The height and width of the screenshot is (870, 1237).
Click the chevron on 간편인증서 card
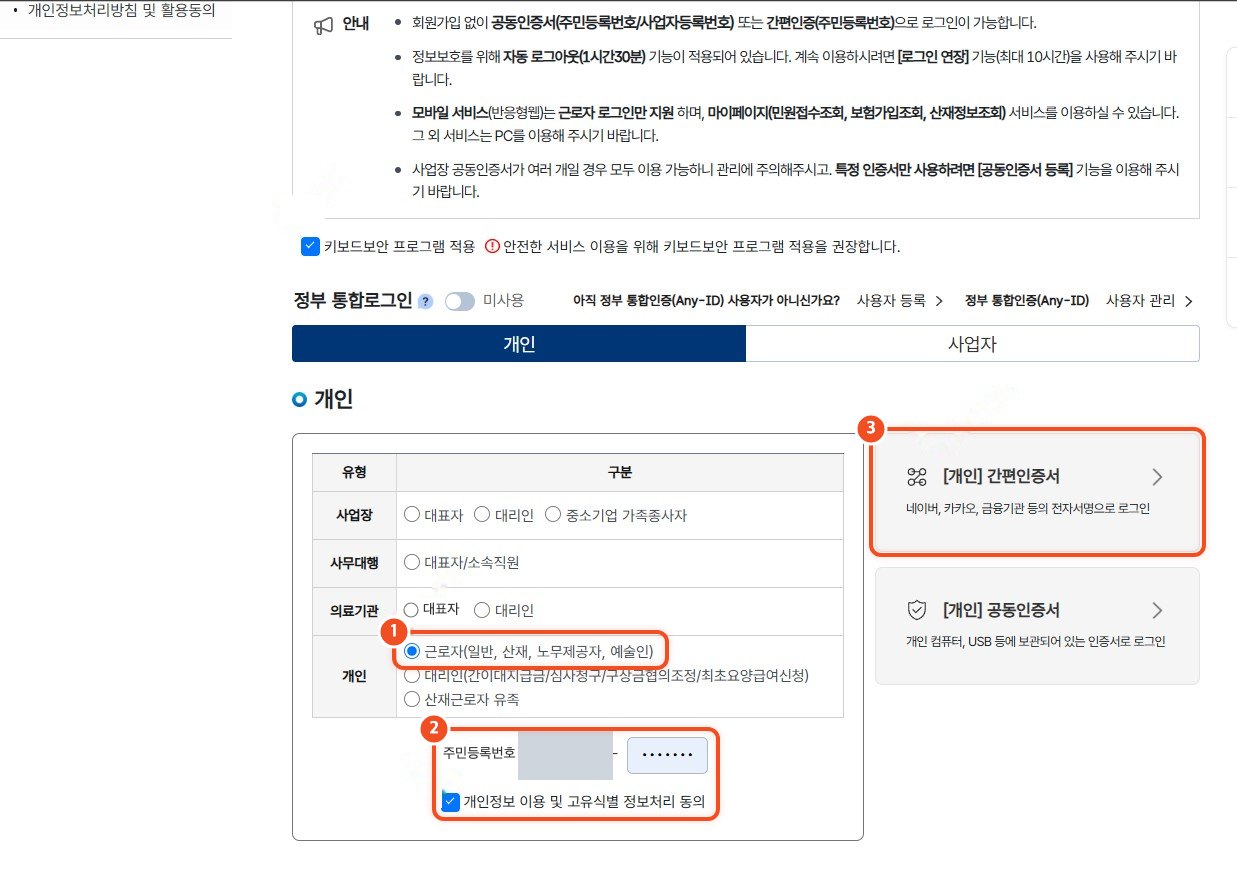(1157, 476)
